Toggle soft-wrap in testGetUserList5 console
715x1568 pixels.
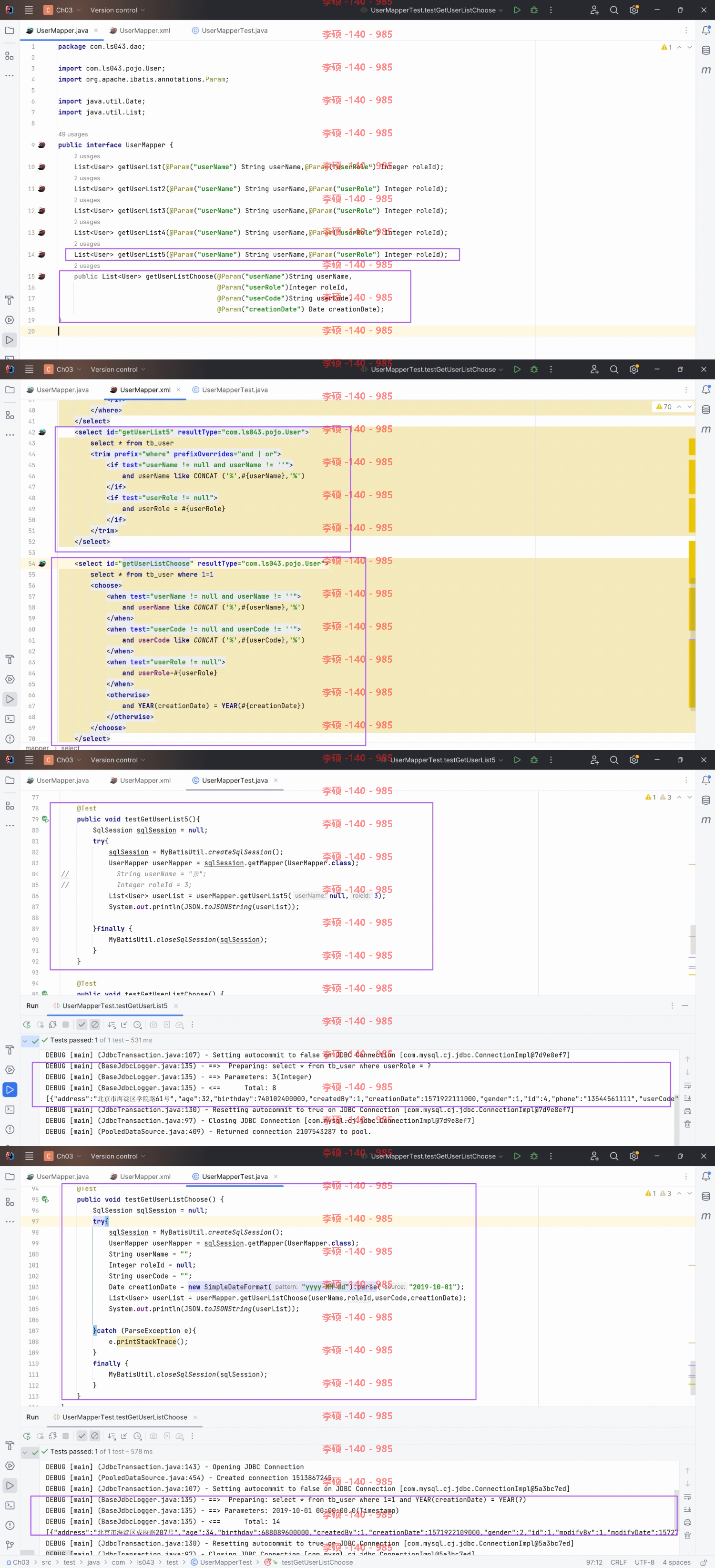click(687, 1086)
